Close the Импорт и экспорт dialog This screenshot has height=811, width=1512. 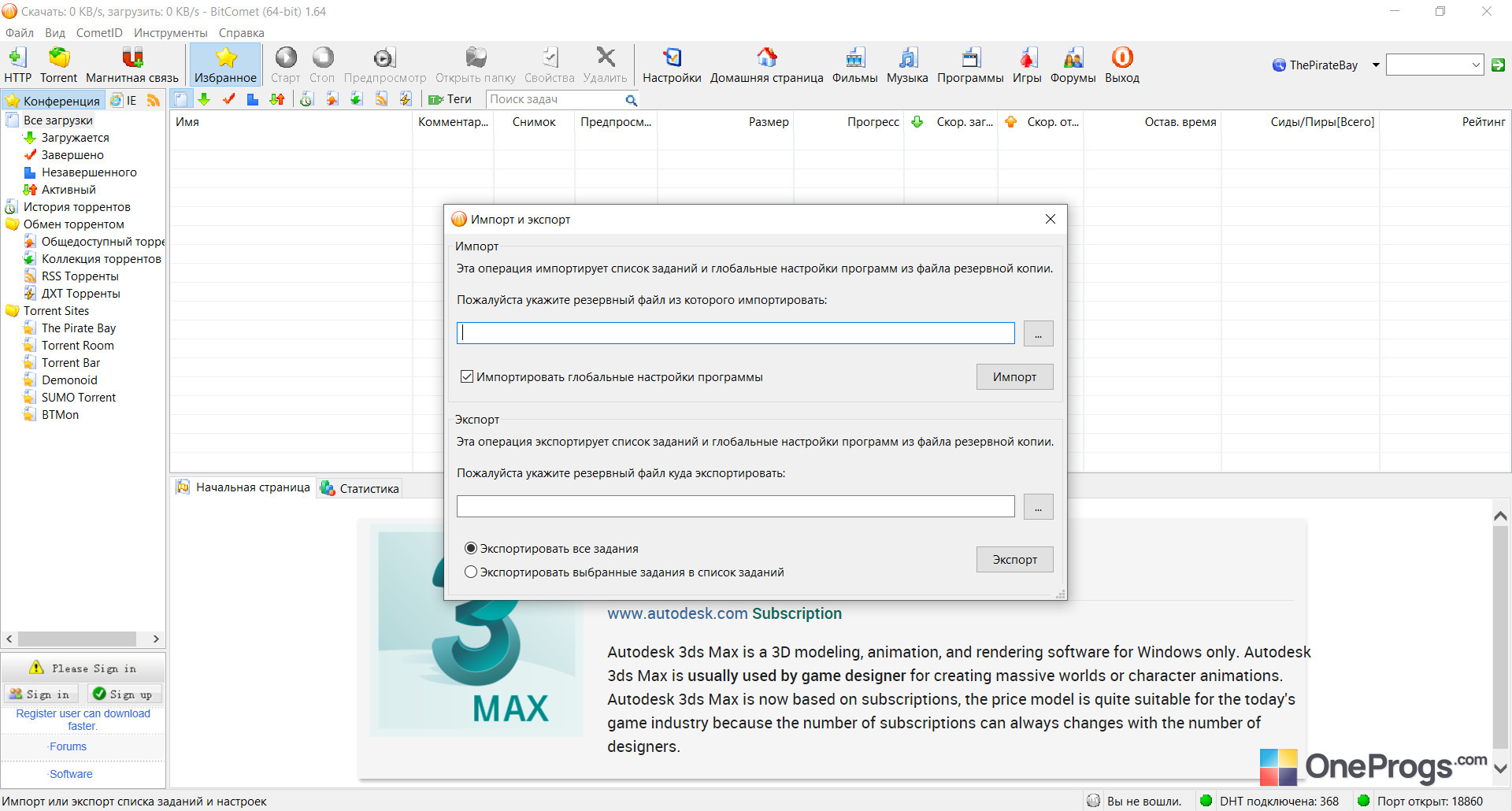coord(1050,219)
